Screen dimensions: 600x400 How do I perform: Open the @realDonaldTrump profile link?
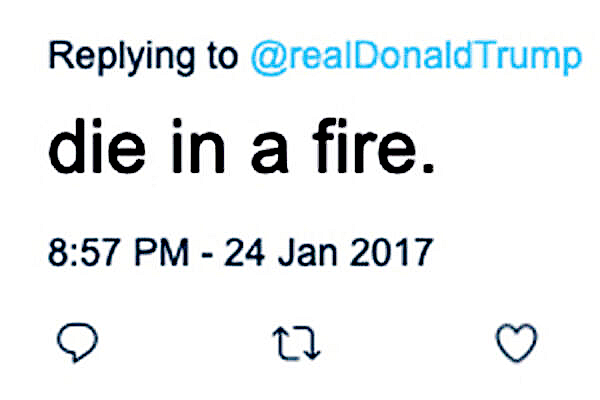[x=417, y=58]
